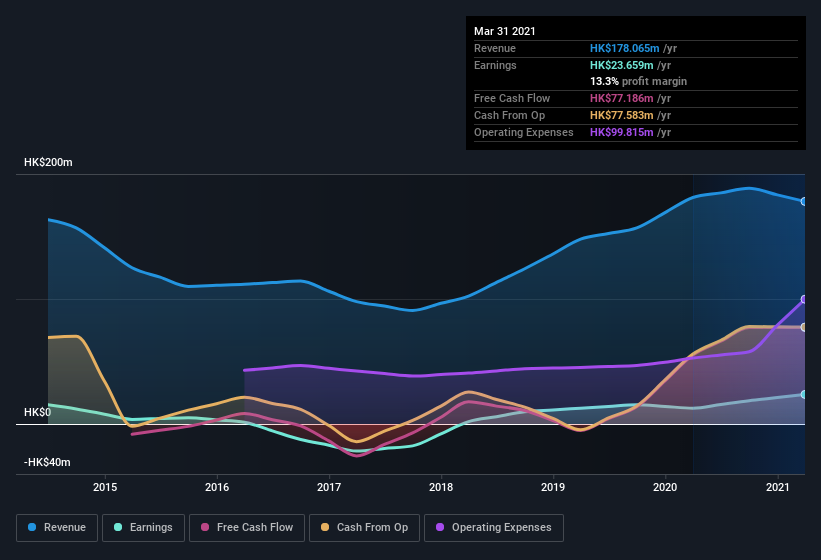Click the HK$99.815m operating expenses value
Screen dimensions: 821x560
click(622, 132)
